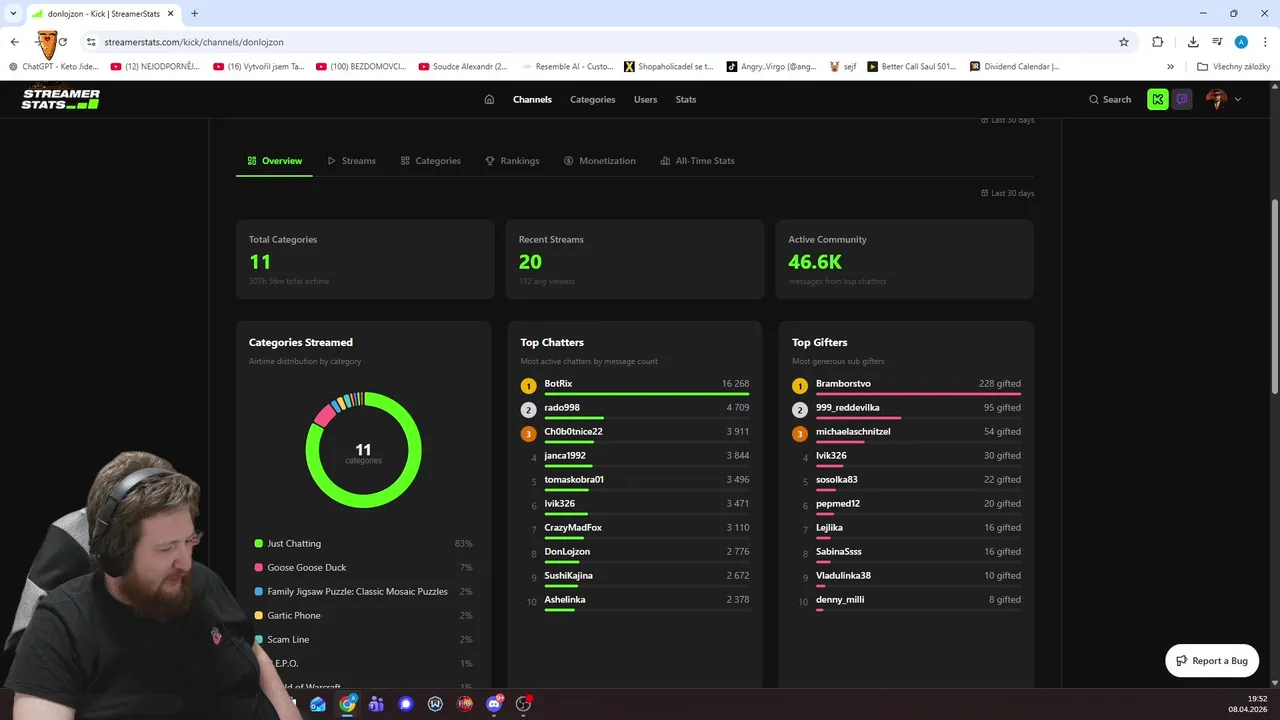Open a new browser tab
1280x720 pixels.
[x=194, y=13]
